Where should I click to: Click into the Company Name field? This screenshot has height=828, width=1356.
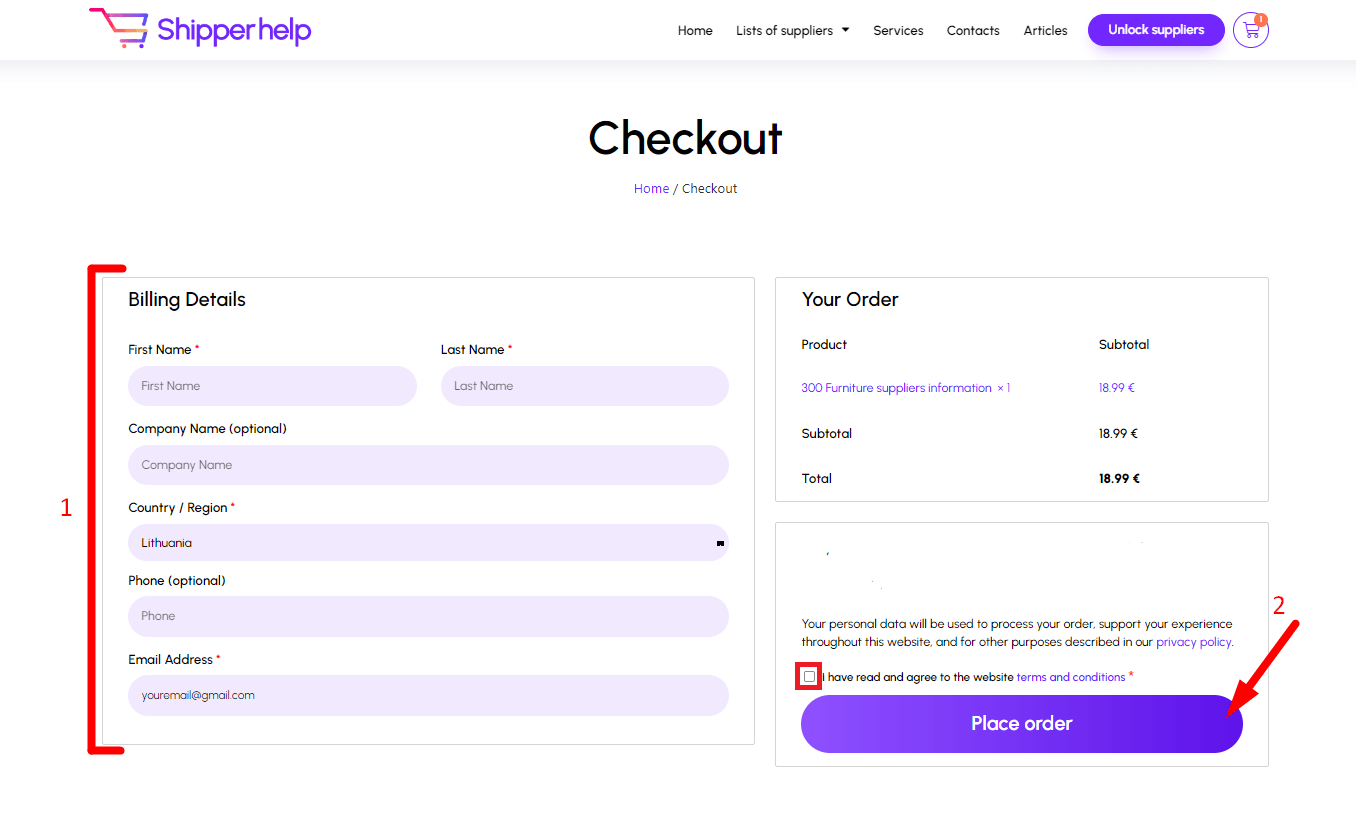[x=428, y=465]
